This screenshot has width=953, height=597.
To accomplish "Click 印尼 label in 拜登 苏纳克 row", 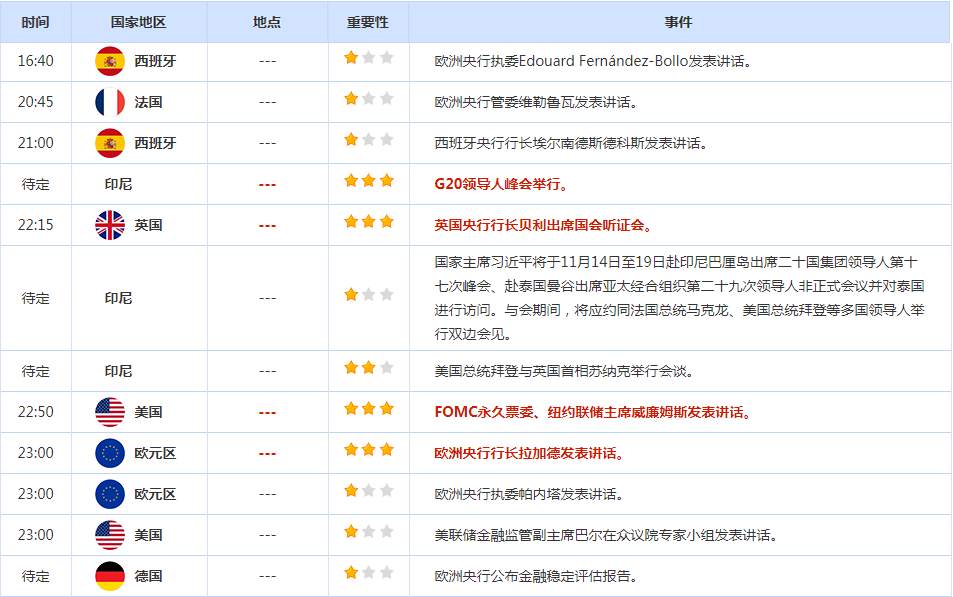I will 118,371.
